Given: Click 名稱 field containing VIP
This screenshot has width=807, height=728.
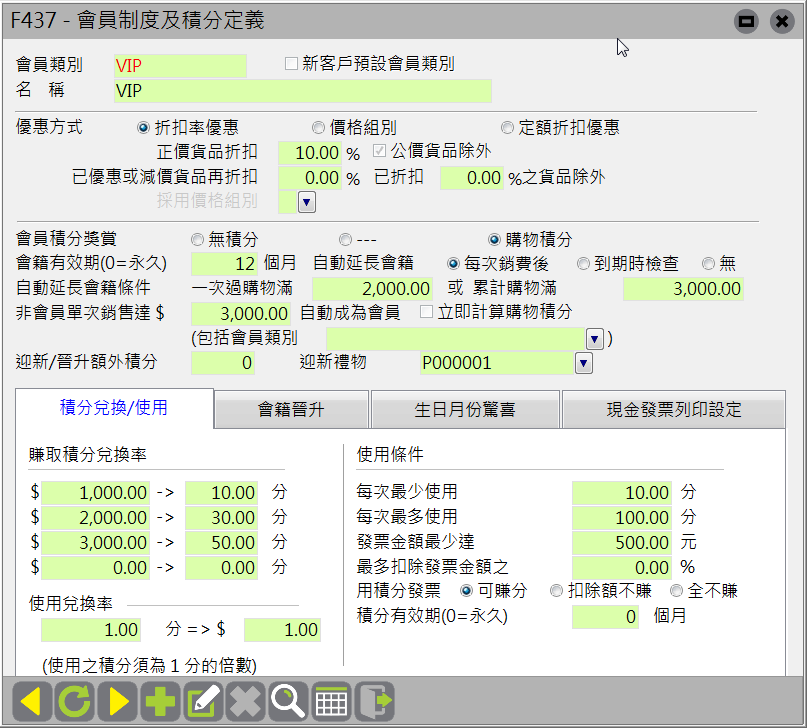Looking at the screenshot, I should pyautogui.click(x=303, y=91).
